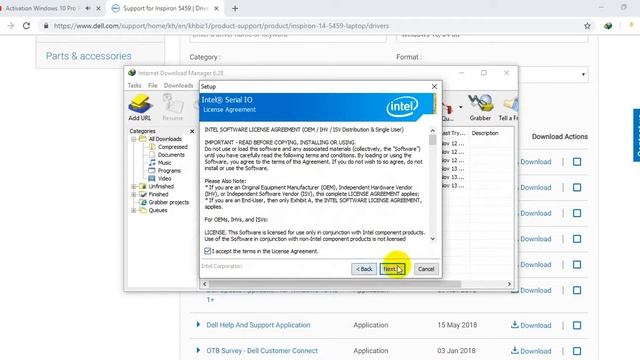Select the Programs category
The height and width of the screenshot is (360, 640).
[169, 171]
